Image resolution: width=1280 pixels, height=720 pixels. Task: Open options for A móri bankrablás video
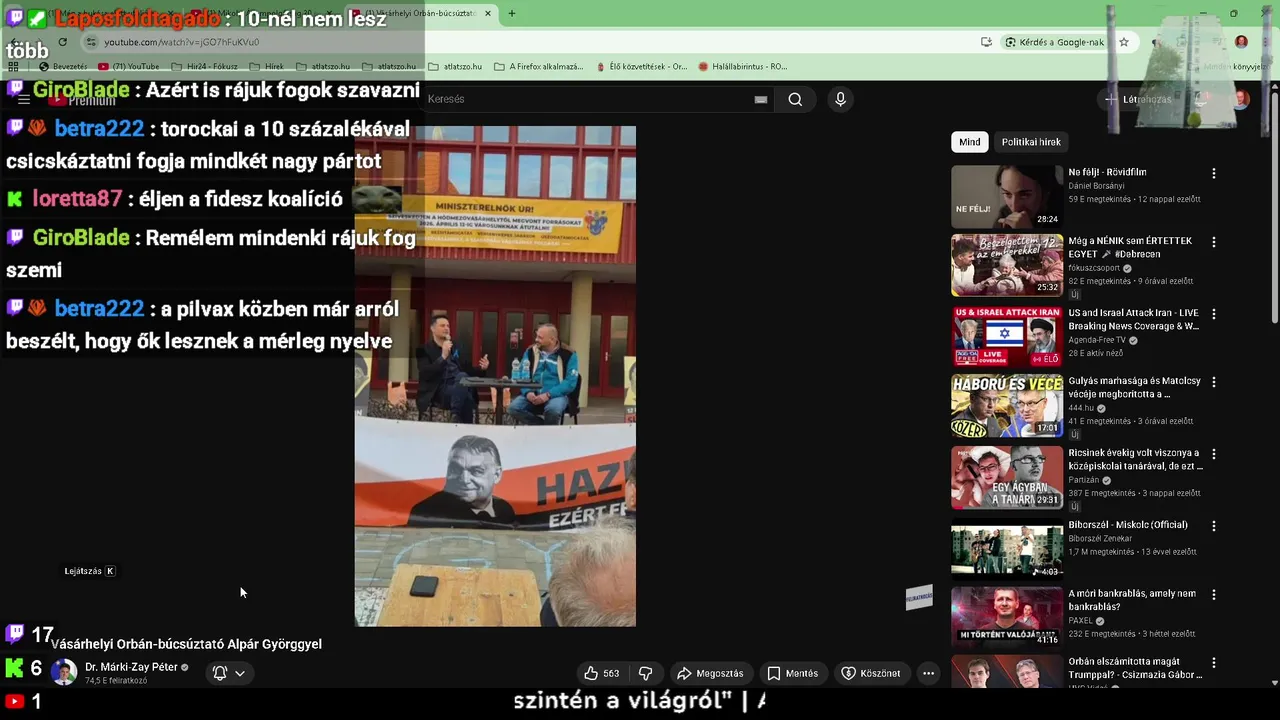1214,594
